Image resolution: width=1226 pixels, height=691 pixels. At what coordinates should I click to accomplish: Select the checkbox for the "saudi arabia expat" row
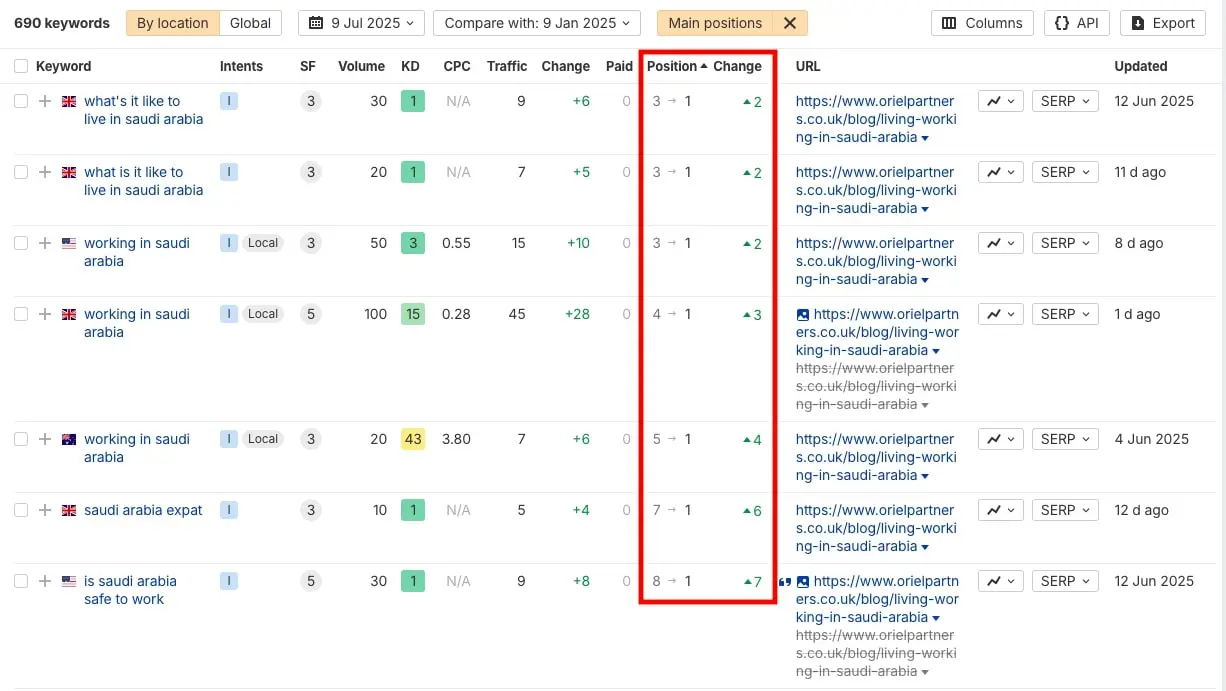click(x=20, y=510)
